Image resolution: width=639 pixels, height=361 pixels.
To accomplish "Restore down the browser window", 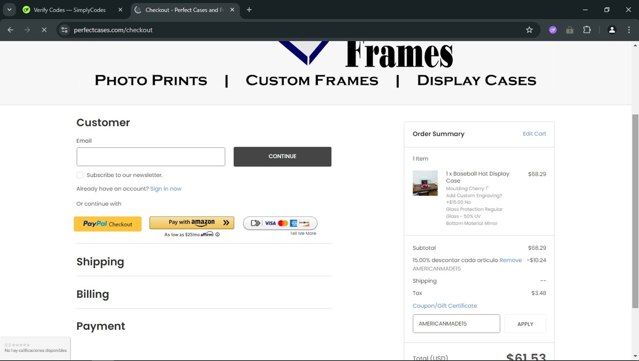I will (x=607, y=10).
